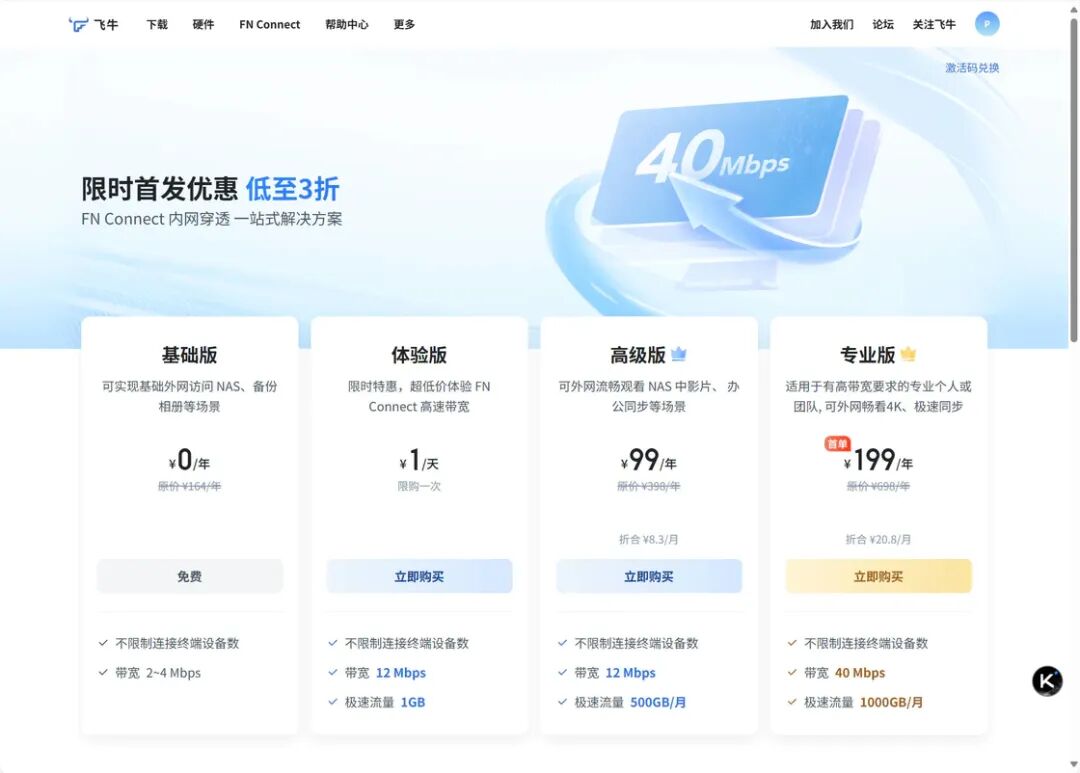The image size is (1080, 773).
Task: Click the 限时首发优惠 低至3折 headline
Action: click(210, 189)
